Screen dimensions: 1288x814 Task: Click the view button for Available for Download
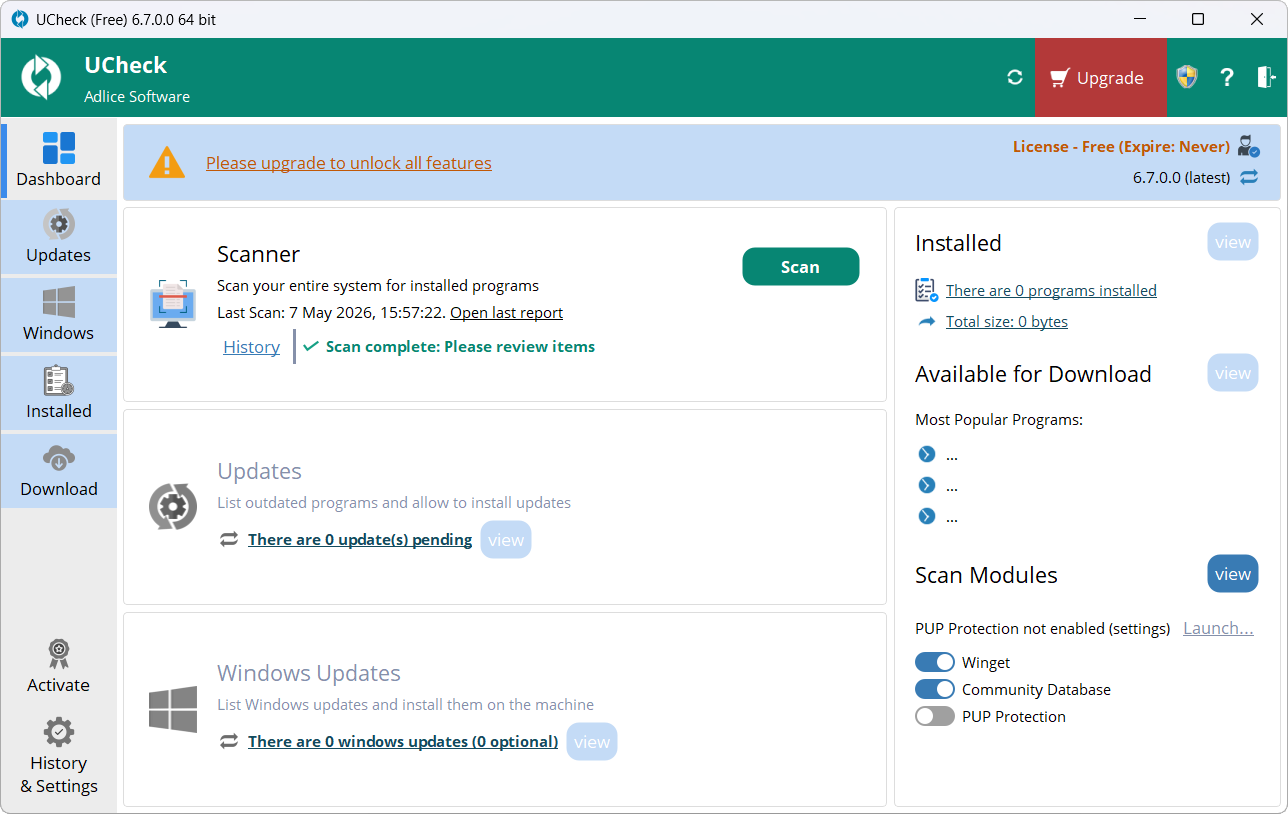tap(1233, 373)
